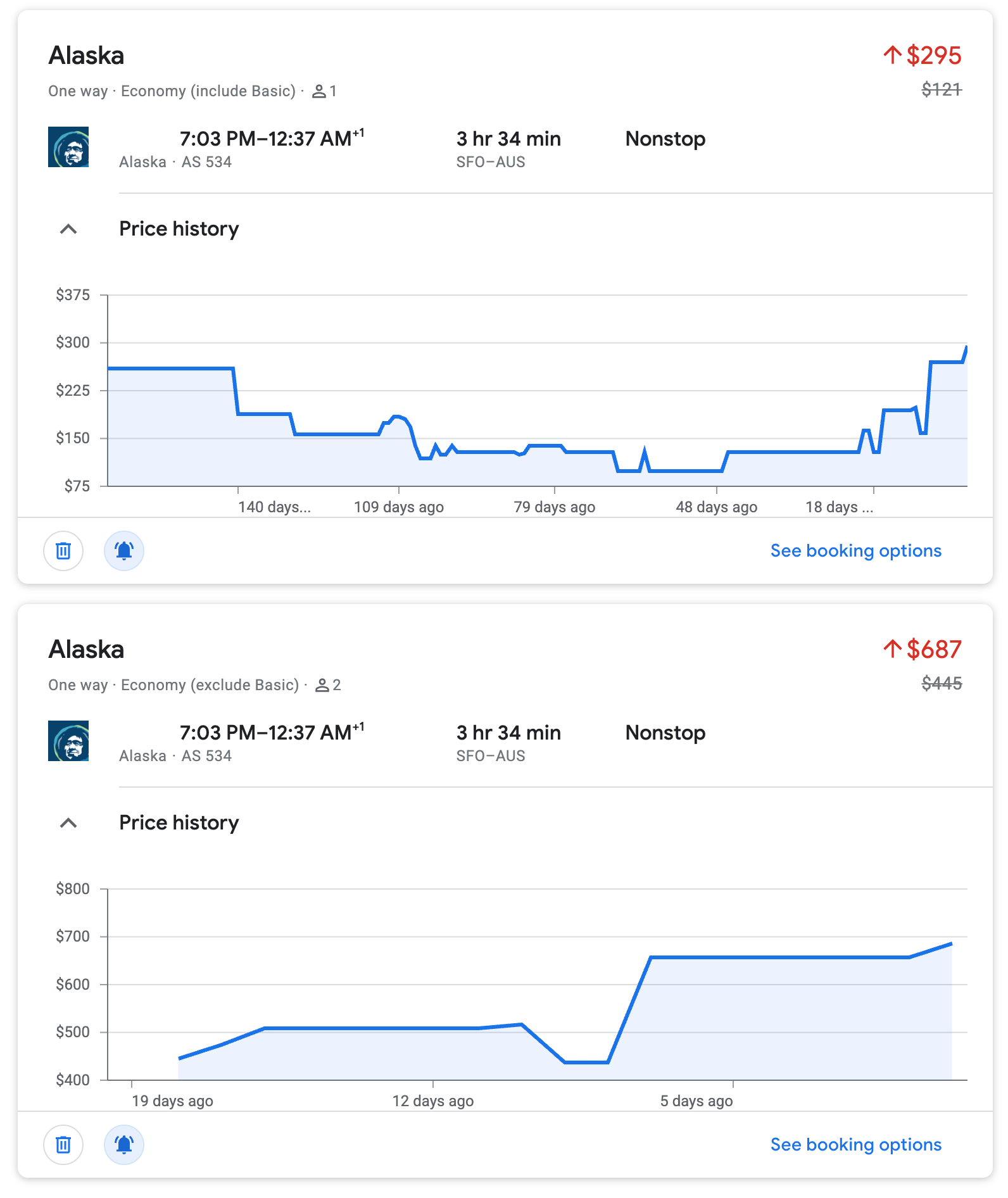This screenshot has width=1008, height=1198.
Task: Click 'Economy (include Basic)' fare description
Action: click(x=208, y=91)
